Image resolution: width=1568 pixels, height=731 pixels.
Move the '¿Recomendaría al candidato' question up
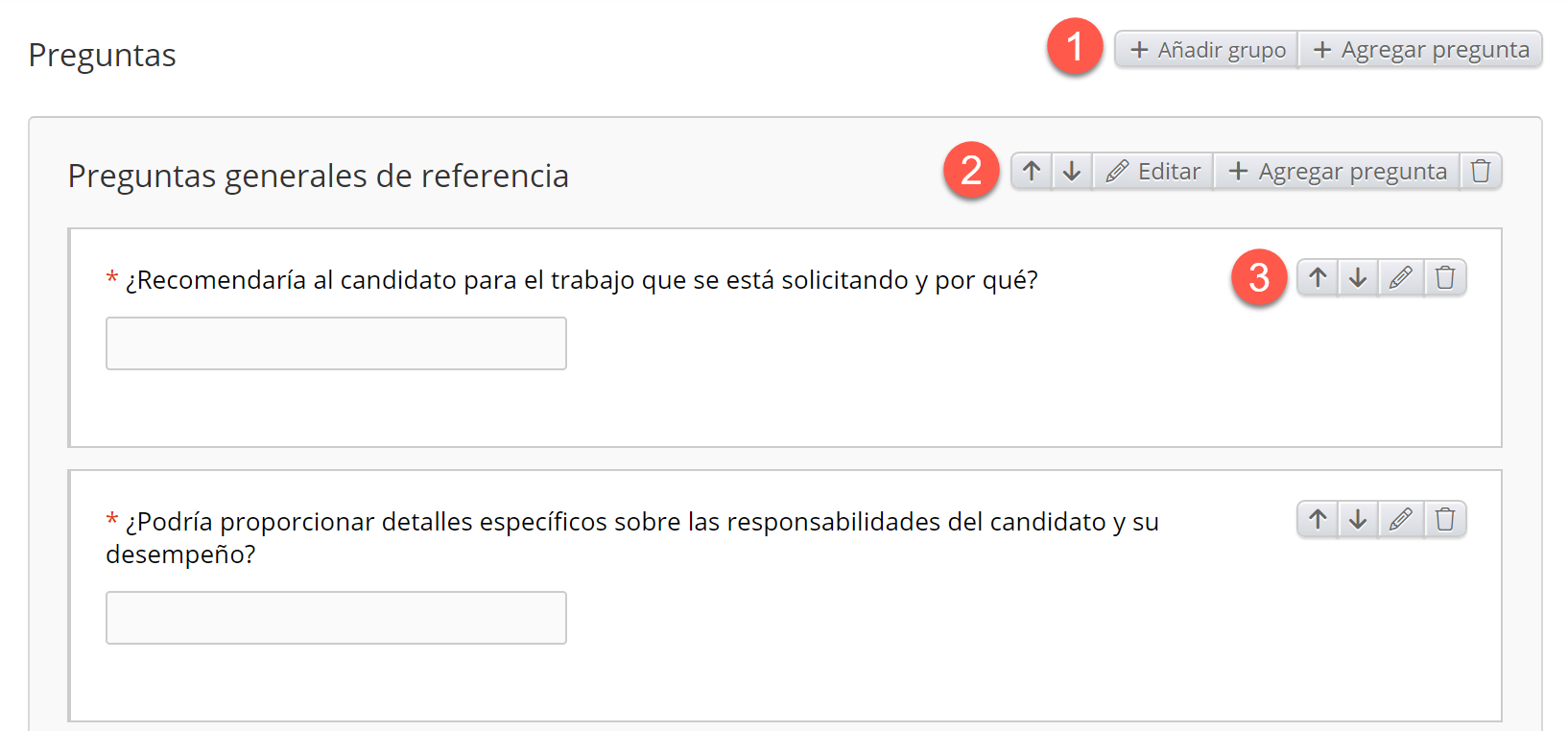tap(1318, 278)
